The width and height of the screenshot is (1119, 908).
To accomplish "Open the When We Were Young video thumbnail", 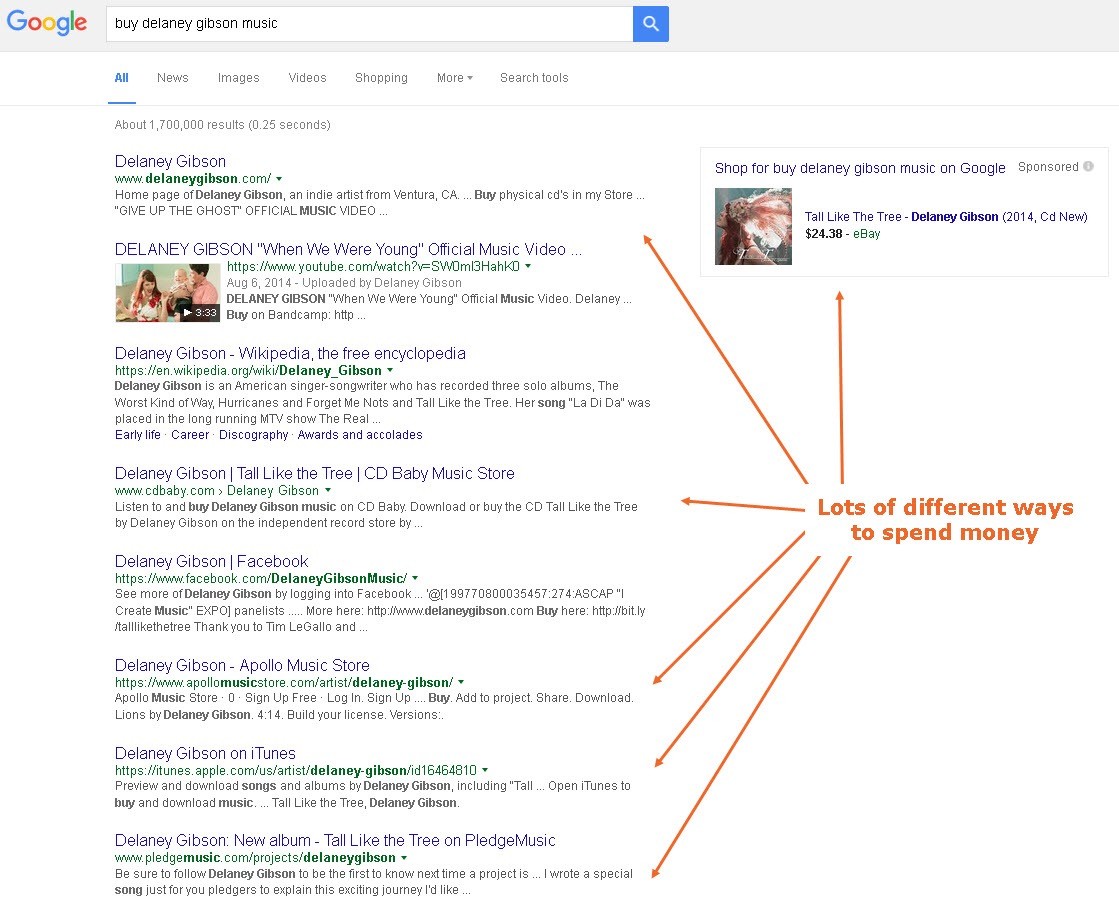I will point(167,293).
